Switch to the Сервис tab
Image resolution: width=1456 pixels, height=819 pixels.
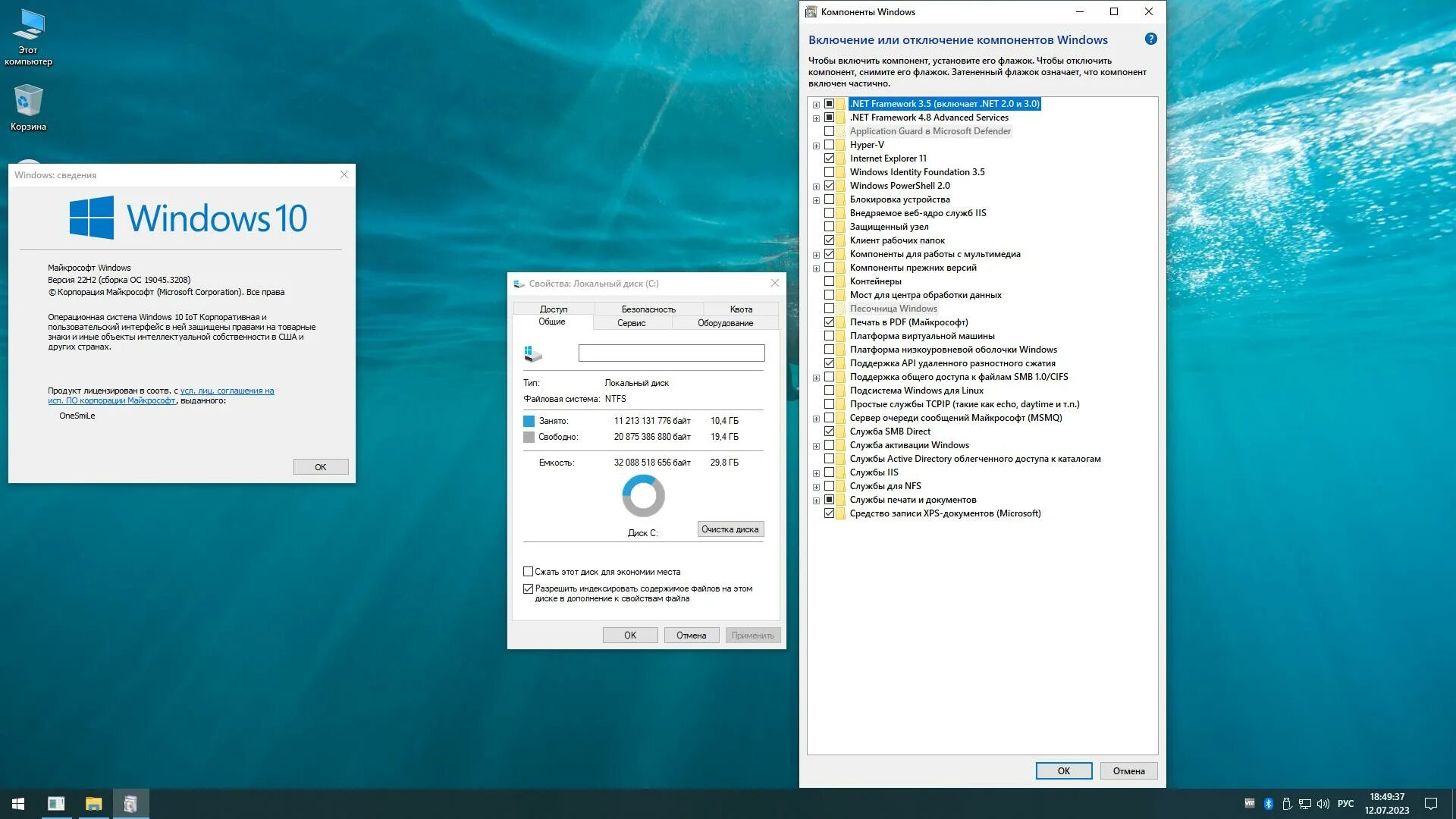631,322
